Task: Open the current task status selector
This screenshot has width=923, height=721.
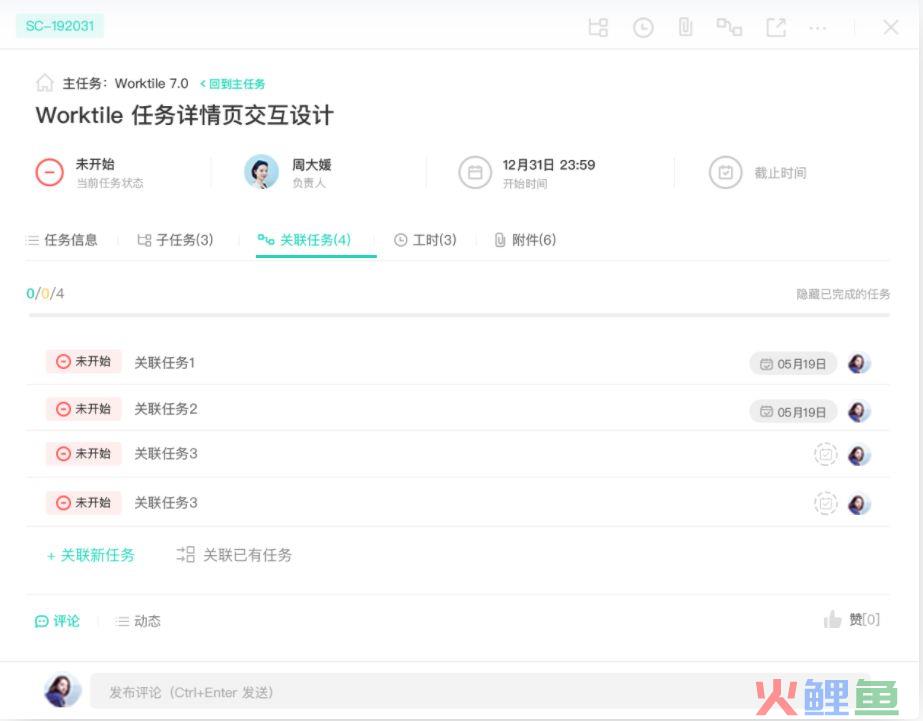Action: pyautogui.click(x=90, y=172)
